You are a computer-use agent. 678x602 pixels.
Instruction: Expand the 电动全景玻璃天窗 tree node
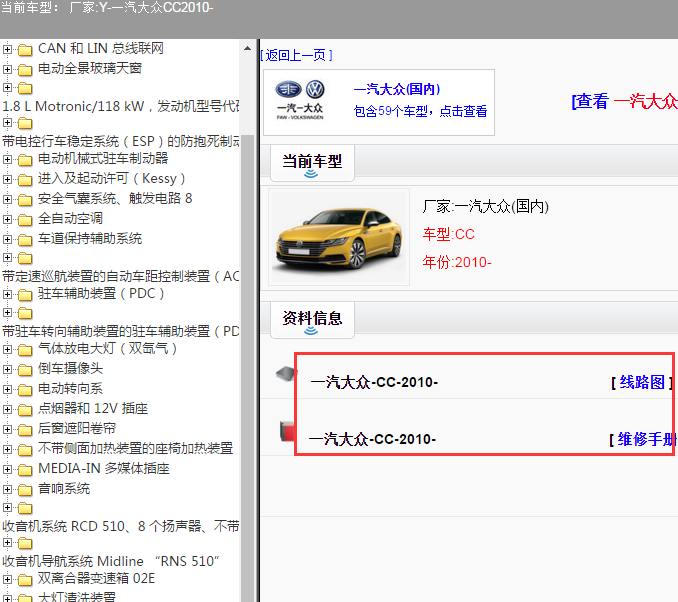tap(7, 69)
